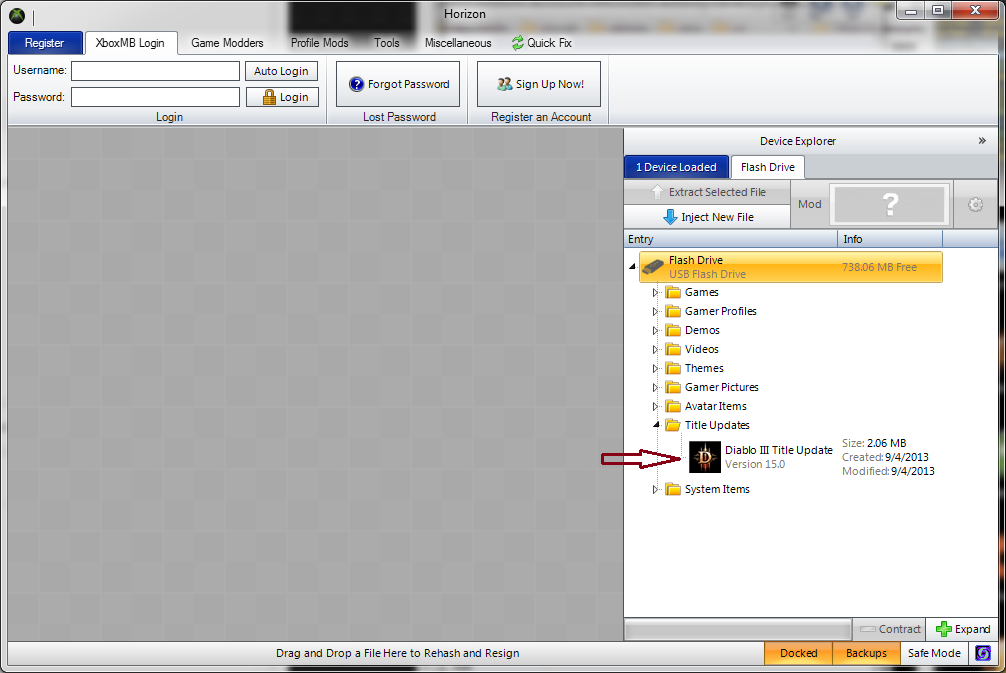Collapse the Title Updates folder
The height and width of the screenshot is (673, 1006).
coord(656,425)
